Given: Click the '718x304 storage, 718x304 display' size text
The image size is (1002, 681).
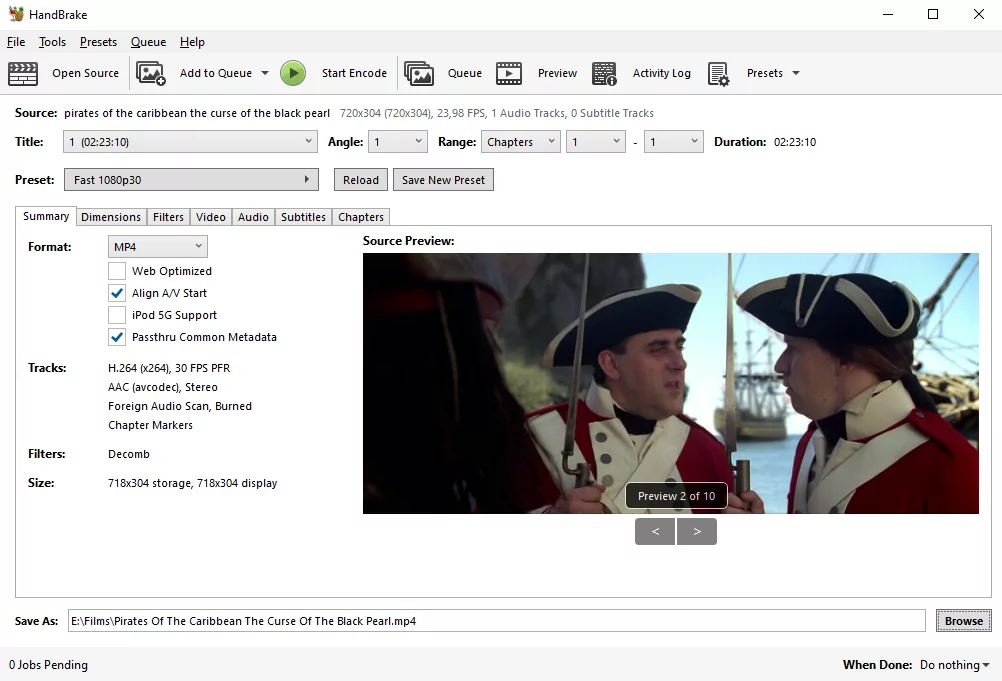Looking at the screenshot, I should (x=192, y=484).
